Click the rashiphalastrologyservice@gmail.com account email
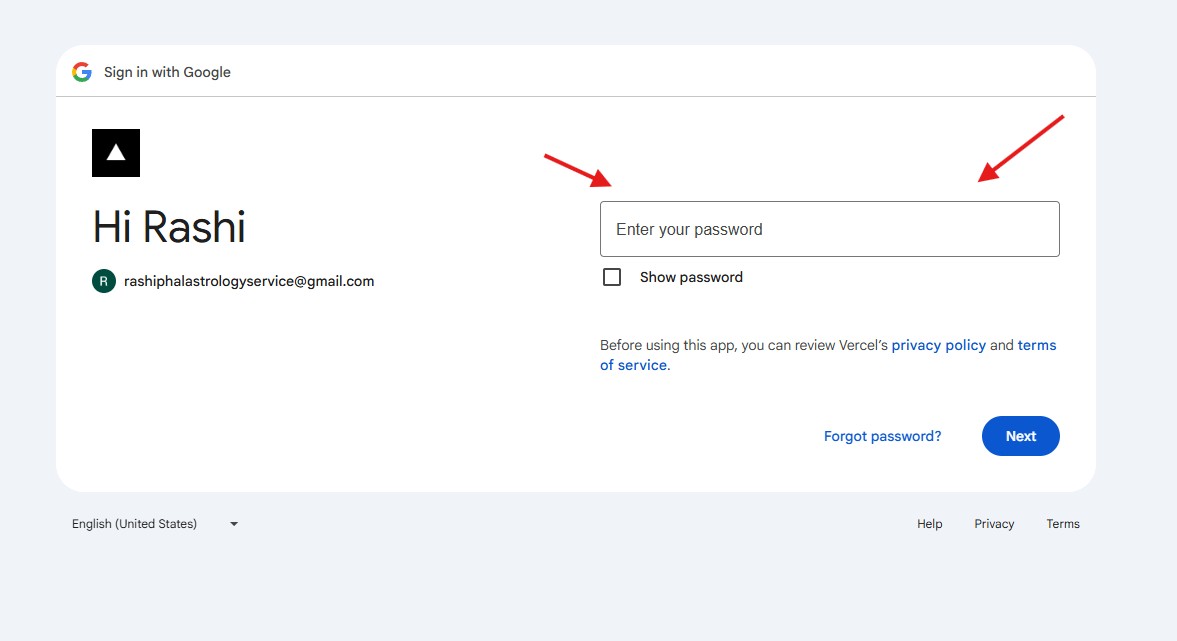1177x641 pixels. point(249,281)
